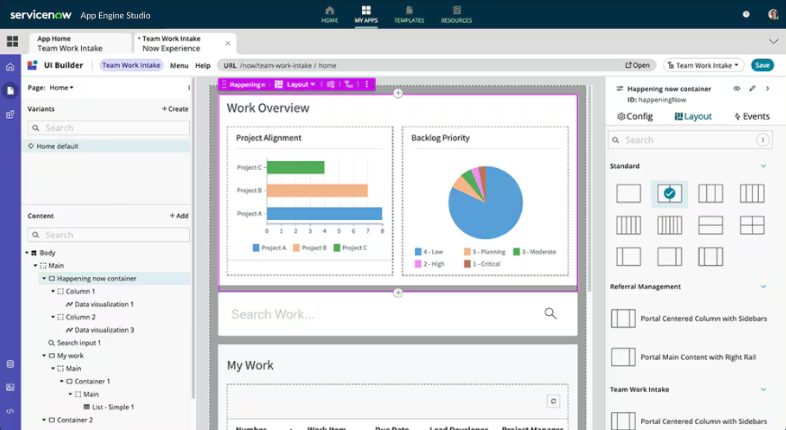Viewport: 786px width, 430px height.
Task: Open the UI Builder Help menu
Action: (203, 66)
